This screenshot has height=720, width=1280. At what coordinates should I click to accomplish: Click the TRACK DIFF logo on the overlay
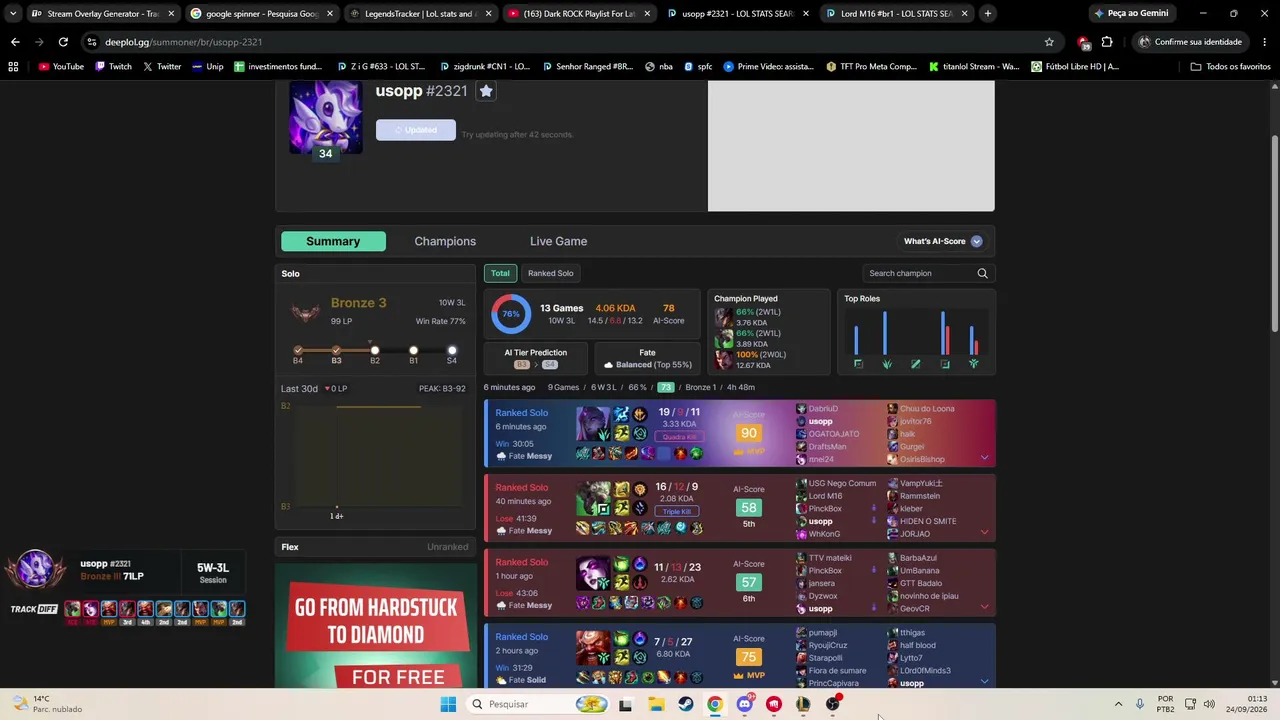click(34, 609)
